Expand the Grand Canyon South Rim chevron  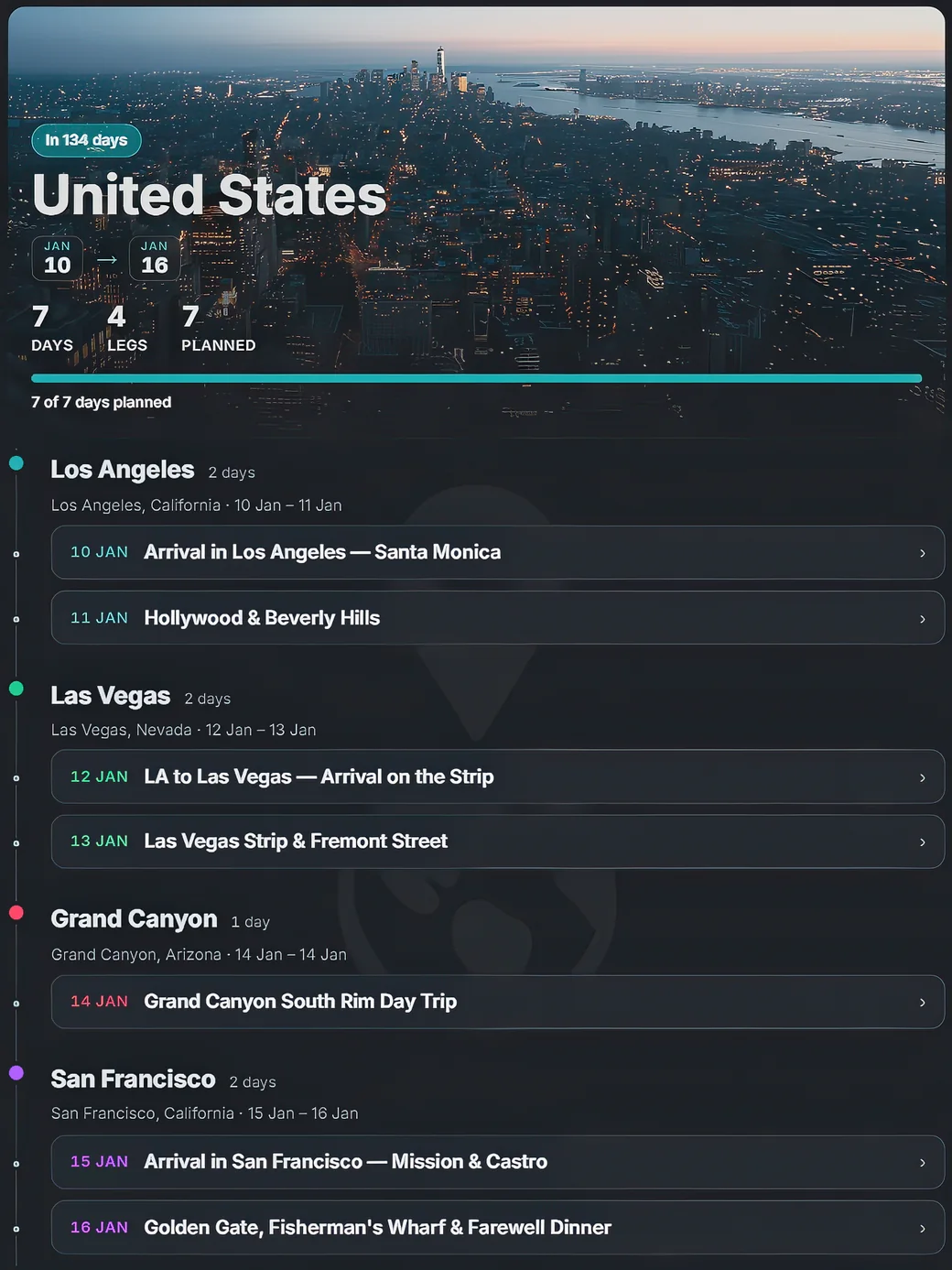922,1003
